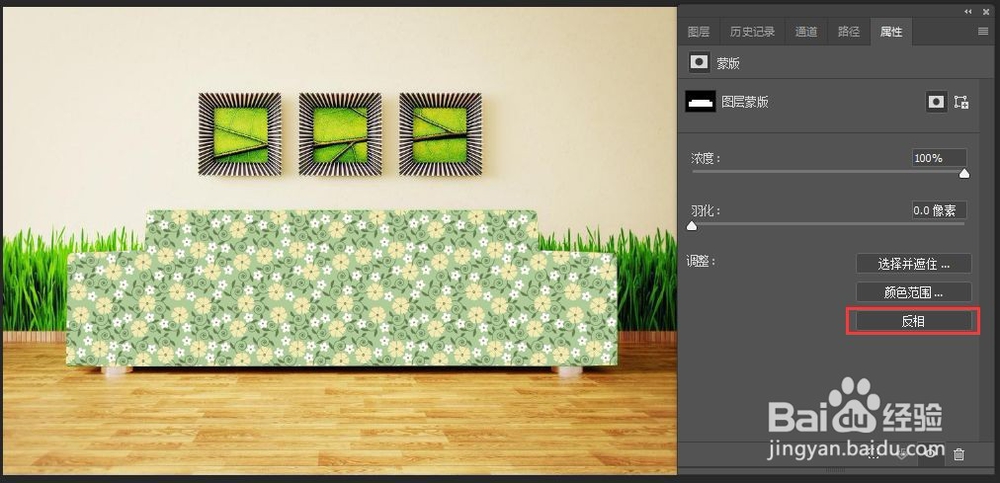Image resolution: width=1000 pixels, height=483 pixels.
Task: Switch to the 图层 tab
Action: [698, 32]
